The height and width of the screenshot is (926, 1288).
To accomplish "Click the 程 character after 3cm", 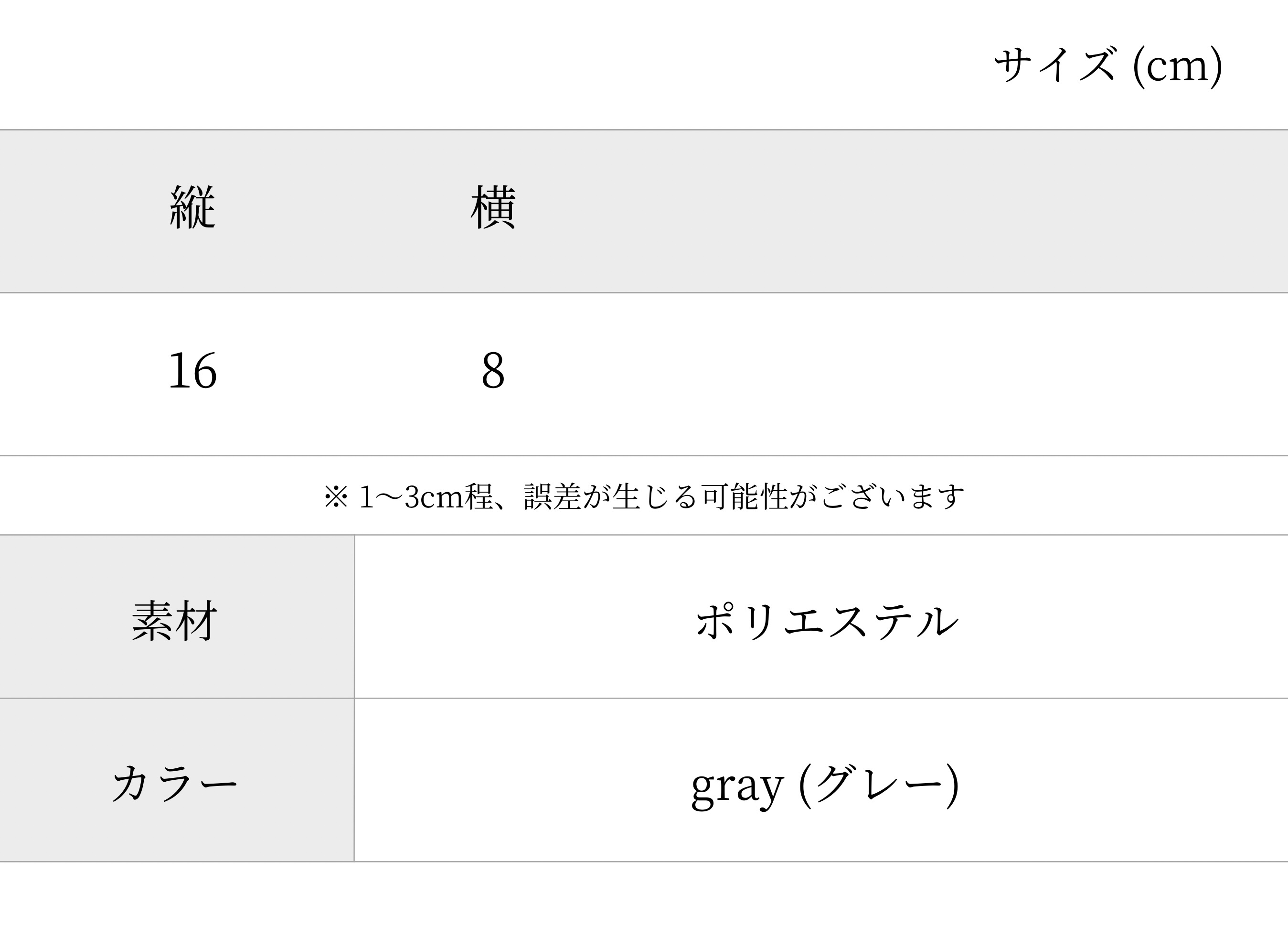I will click(x=479, y=497).
